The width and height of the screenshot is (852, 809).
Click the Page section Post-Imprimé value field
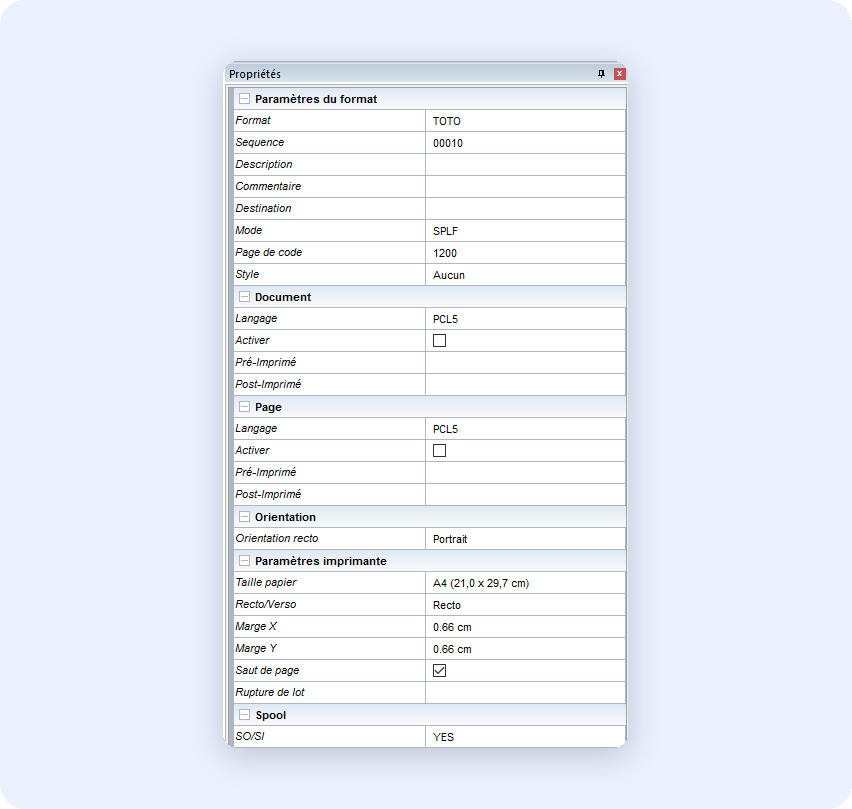click(x=525, y=494)
